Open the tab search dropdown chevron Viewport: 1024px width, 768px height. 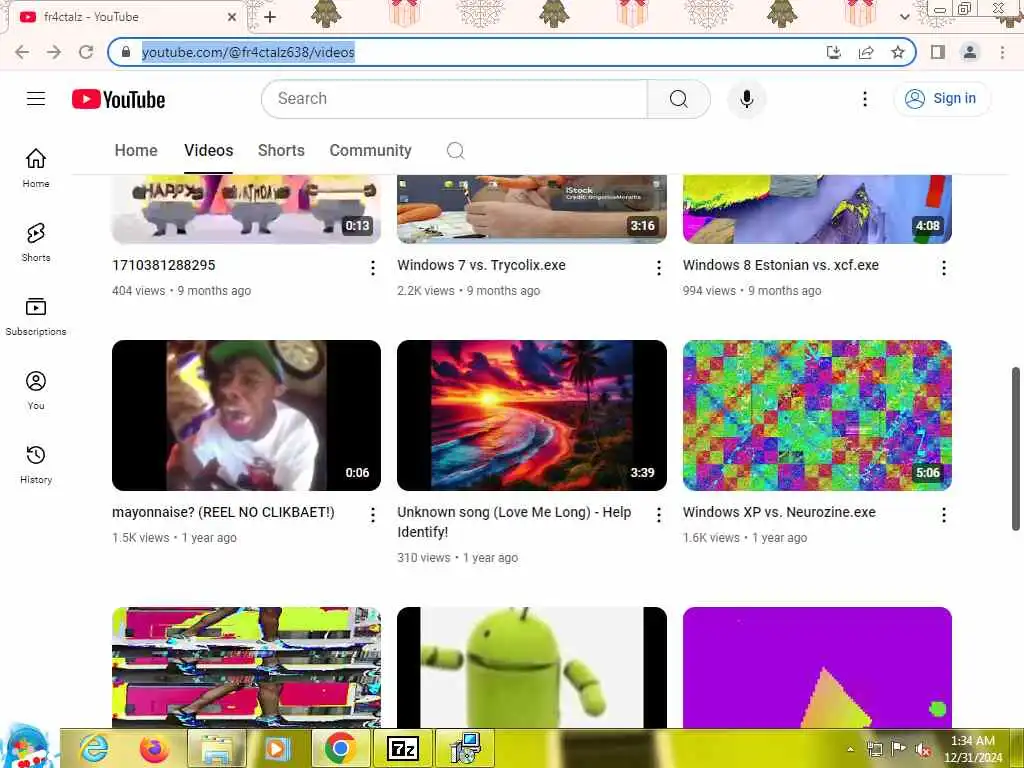point(904,17)
